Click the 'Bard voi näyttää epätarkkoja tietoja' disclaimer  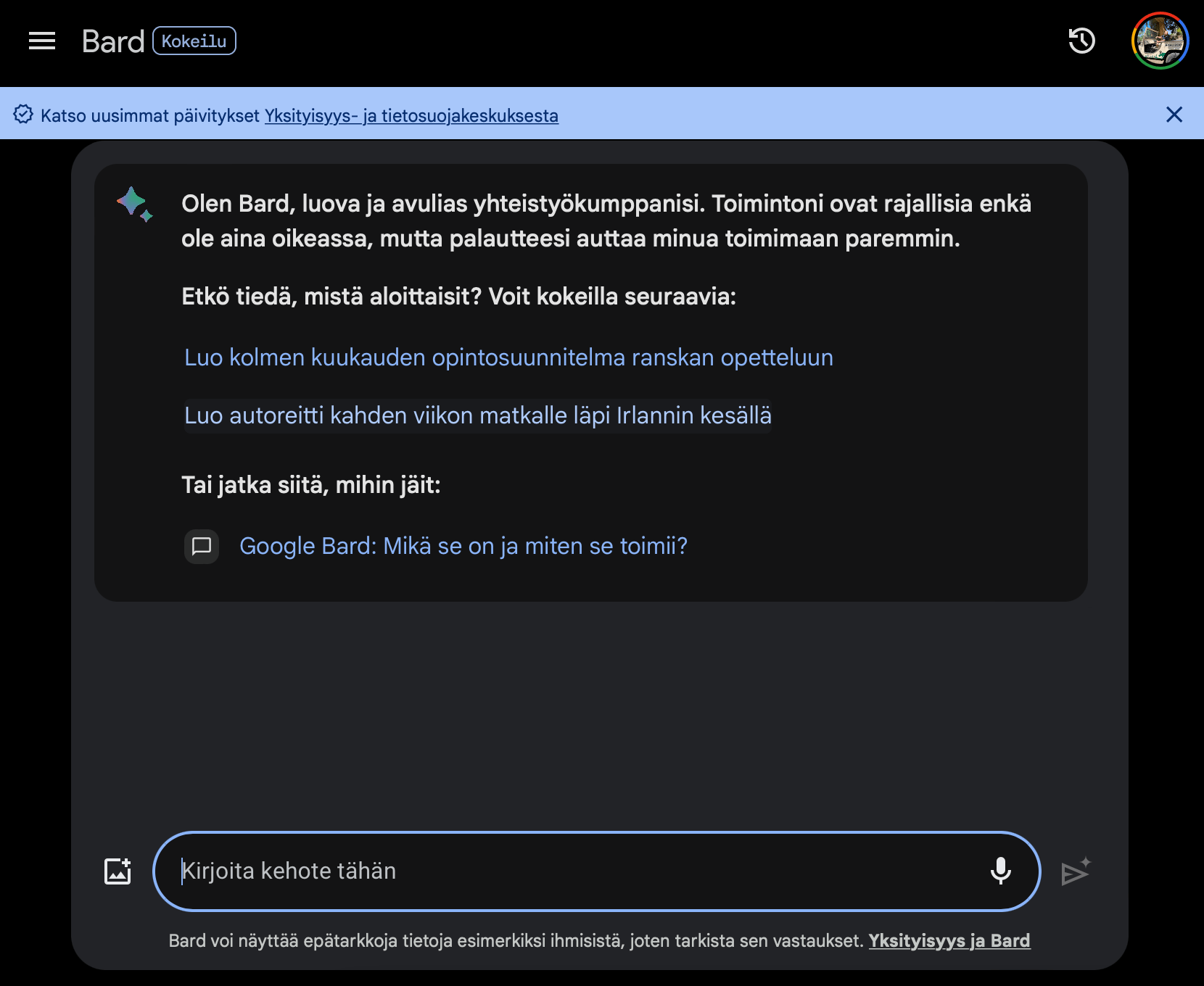coord(516,940)
